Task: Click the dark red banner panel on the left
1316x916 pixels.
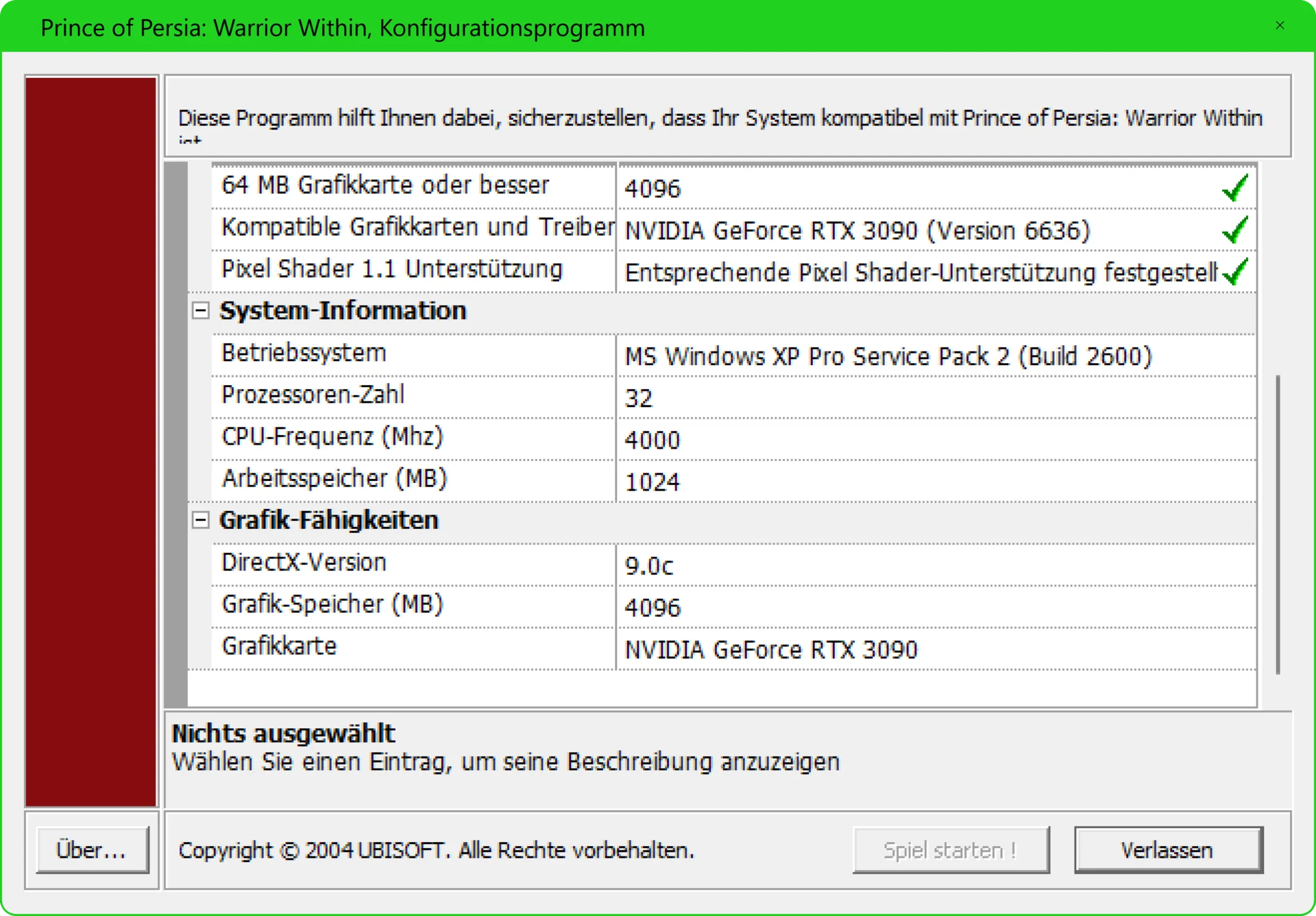Action: tap(91, 442)
